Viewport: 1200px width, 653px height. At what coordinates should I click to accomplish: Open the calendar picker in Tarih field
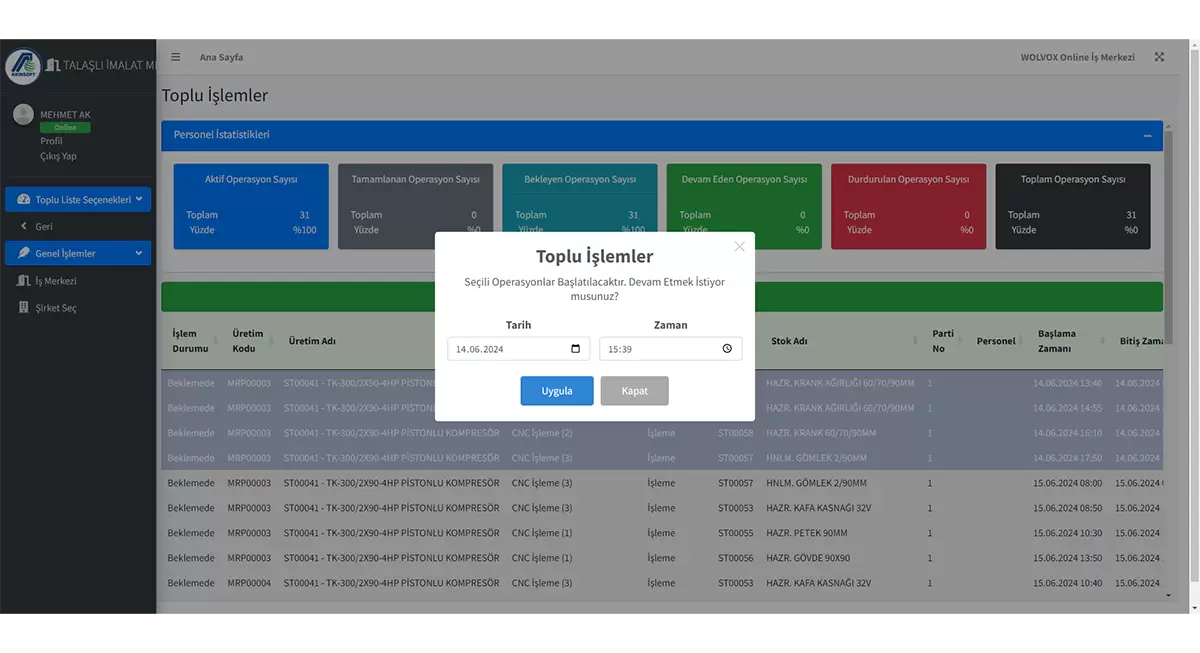(x=575, y=349)
